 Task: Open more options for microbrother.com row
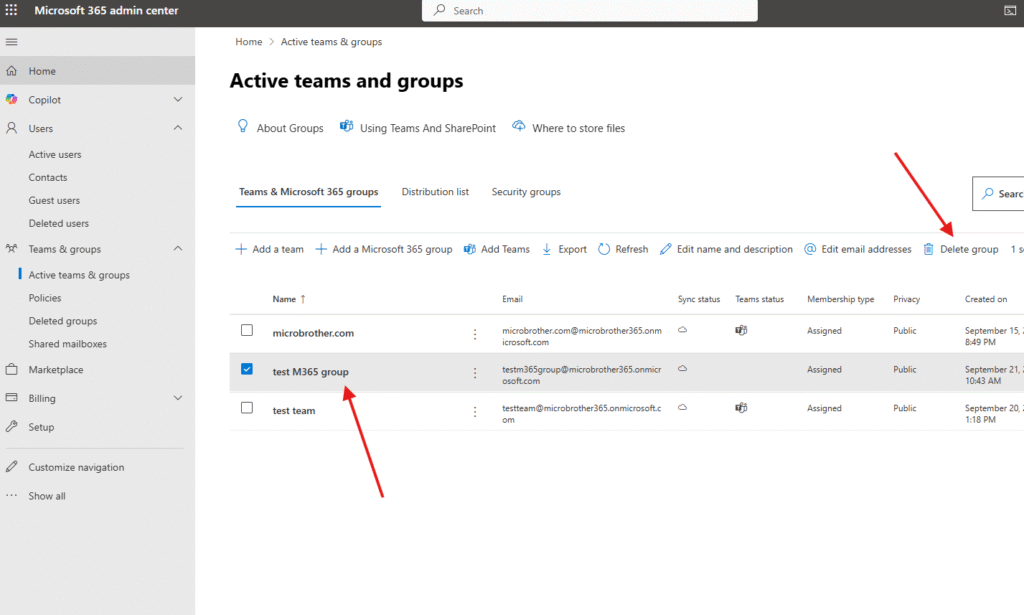point(475,333)
